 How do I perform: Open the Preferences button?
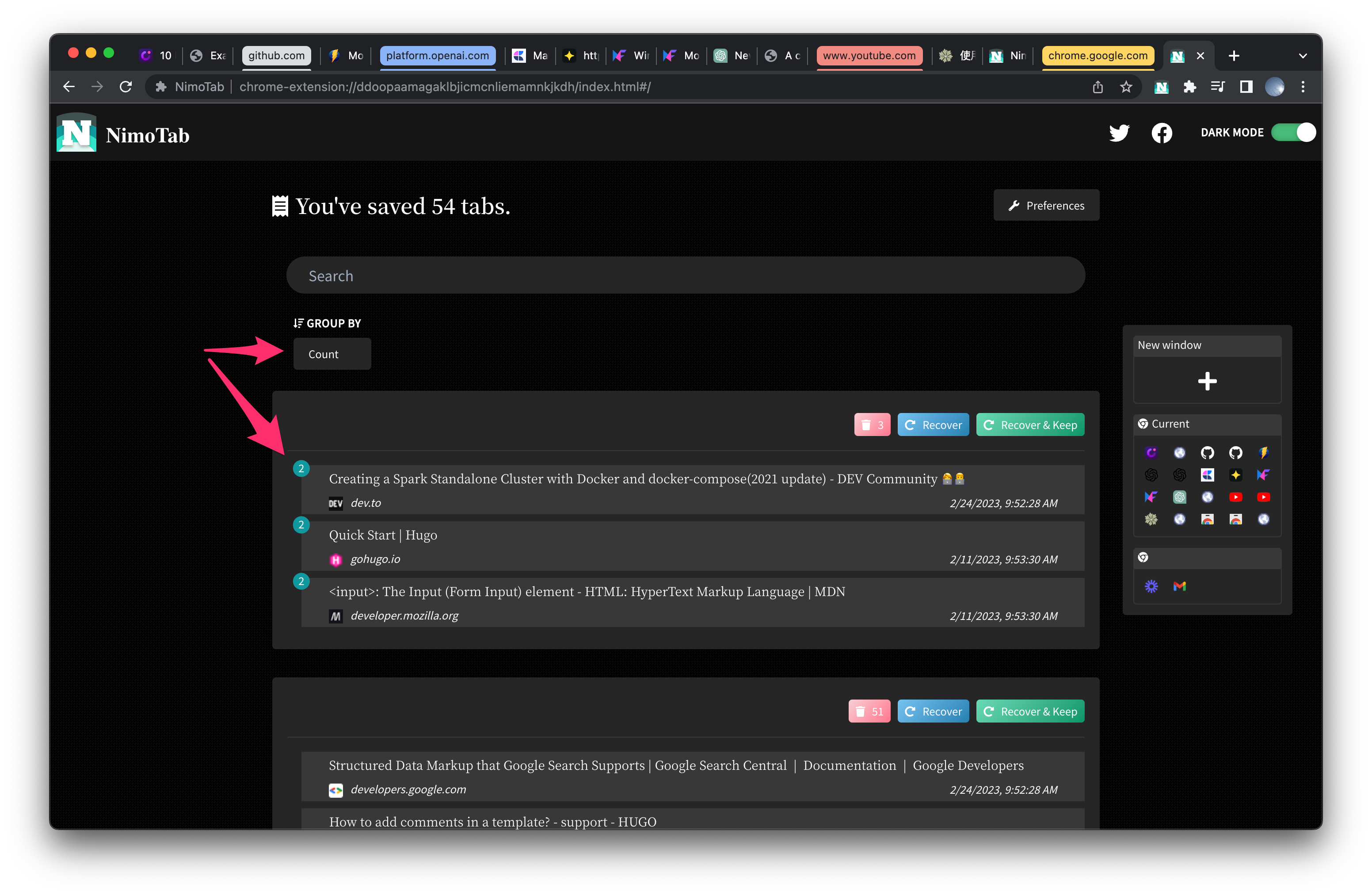[x=1046, y=205]
